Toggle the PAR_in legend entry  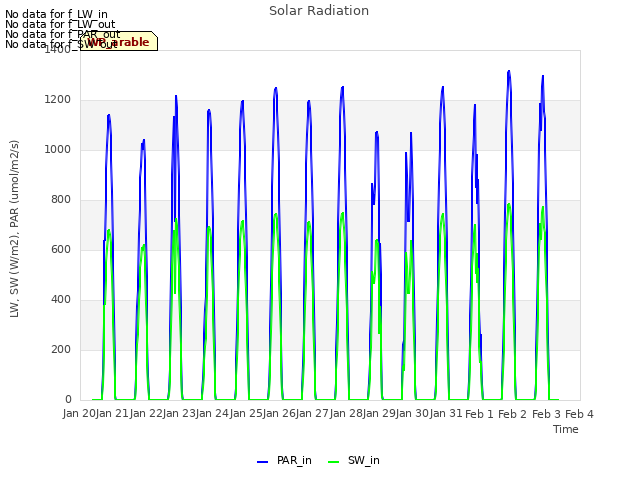point(284,460)
